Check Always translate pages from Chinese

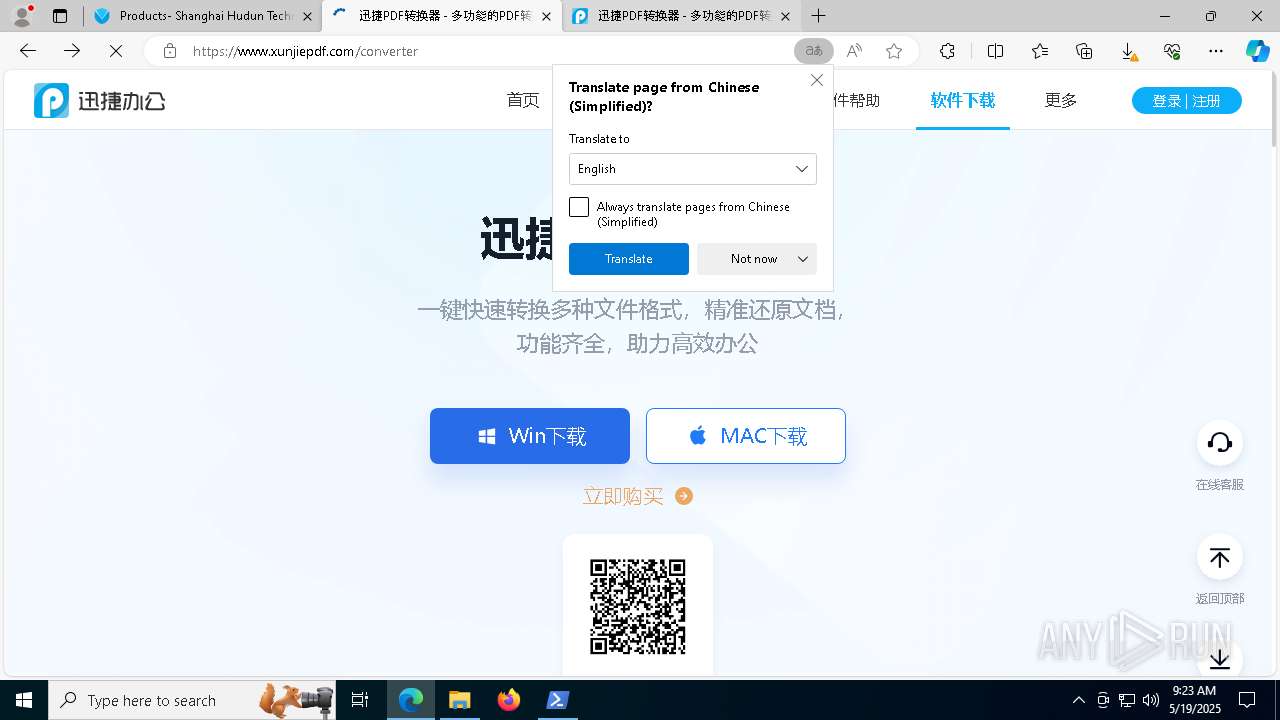point(579,207)
